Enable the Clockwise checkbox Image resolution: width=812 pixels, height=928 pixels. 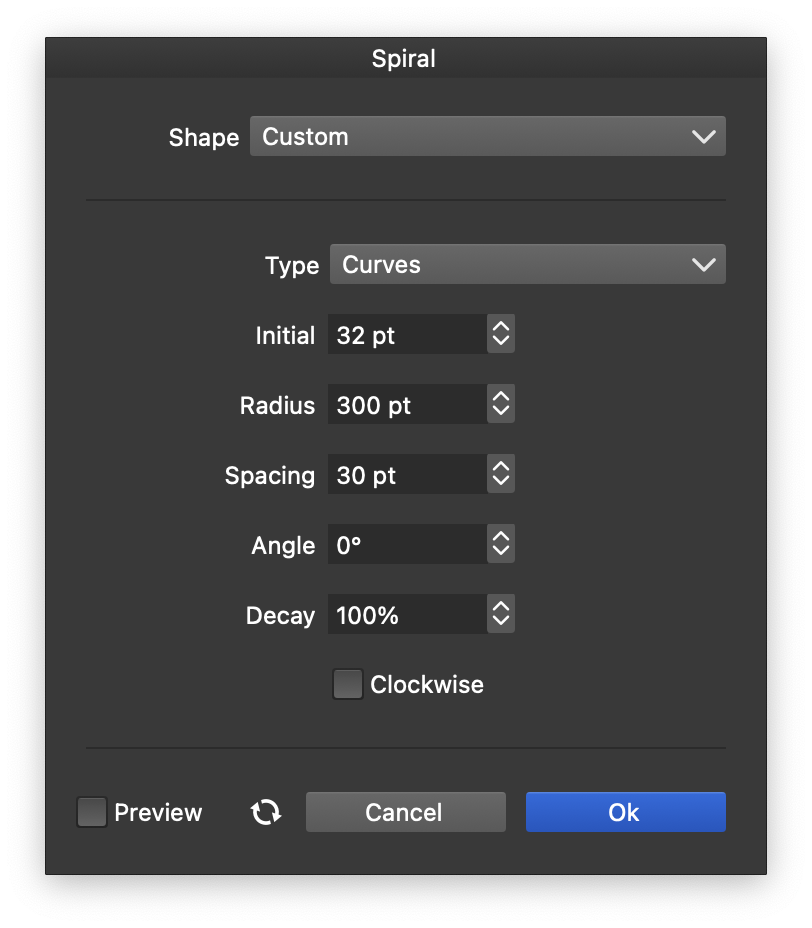(x=347, y=685)
